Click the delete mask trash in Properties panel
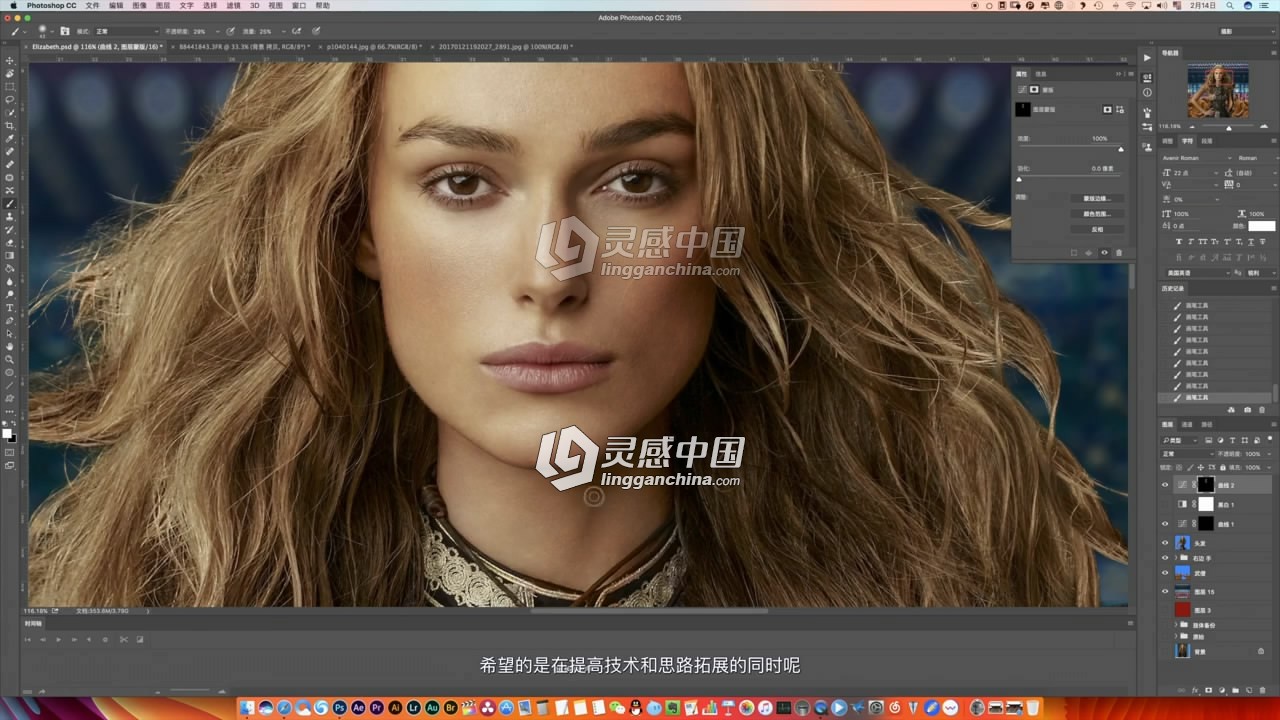The height and width of the screenshot is (720, 1280). [1119, 253]
